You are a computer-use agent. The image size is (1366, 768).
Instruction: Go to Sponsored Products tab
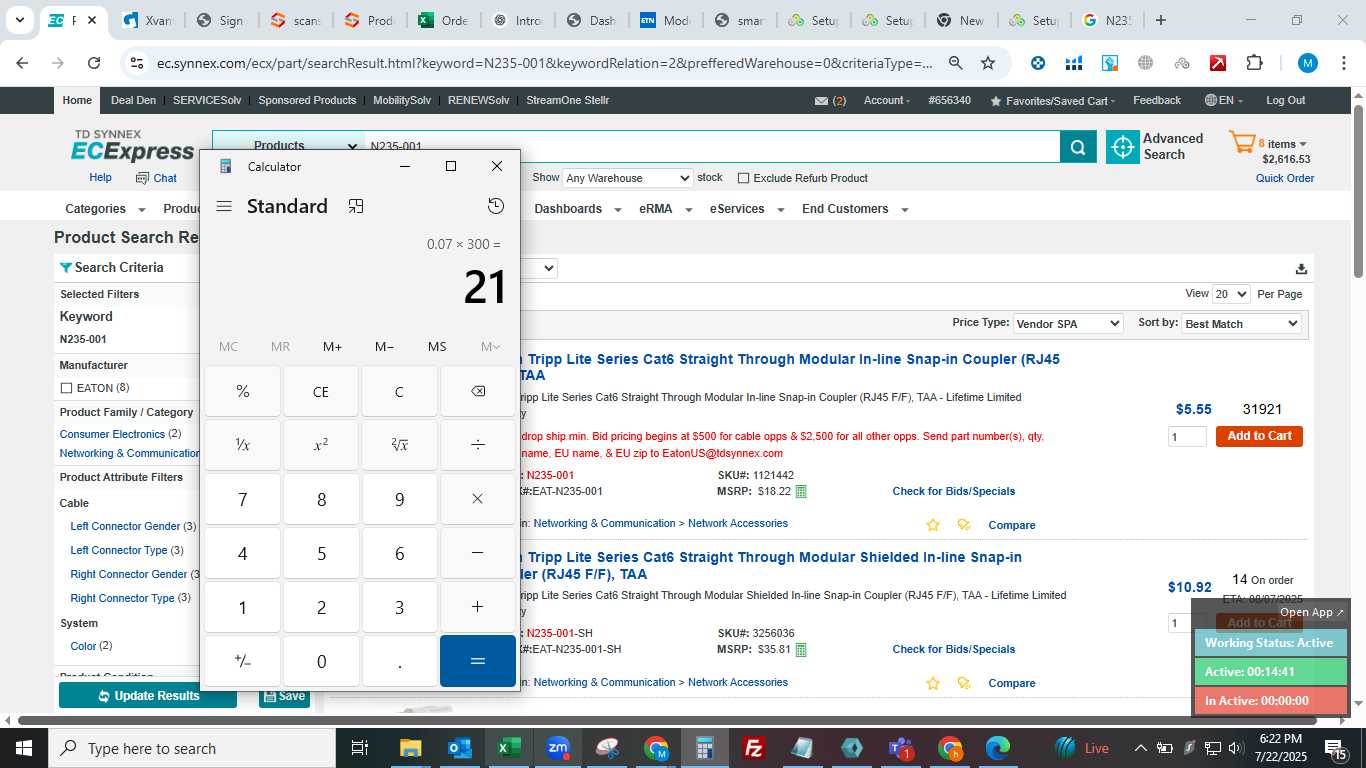(307, 100)
